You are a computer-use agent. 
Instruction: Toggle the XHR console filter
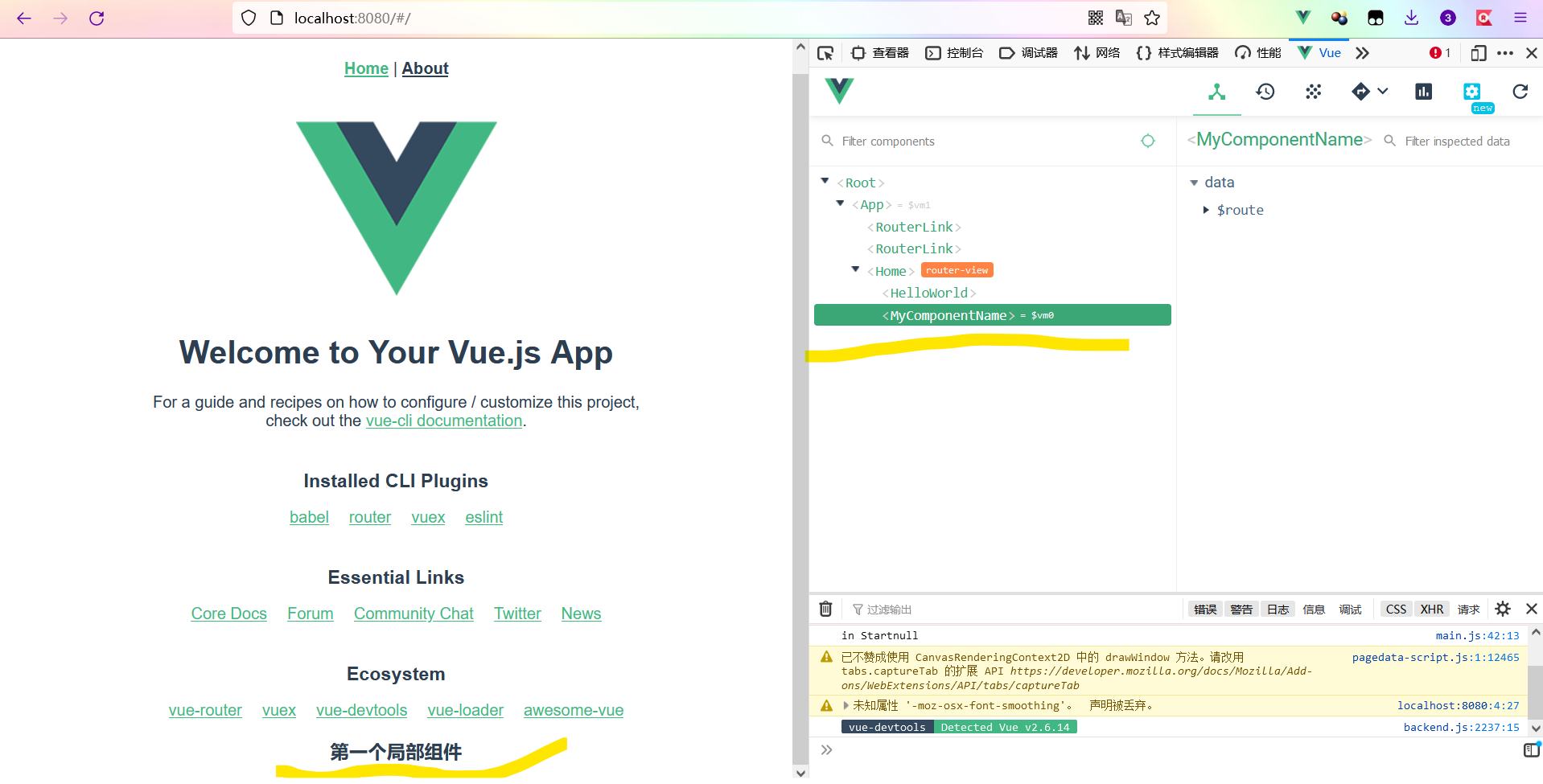click(1431, 610)
